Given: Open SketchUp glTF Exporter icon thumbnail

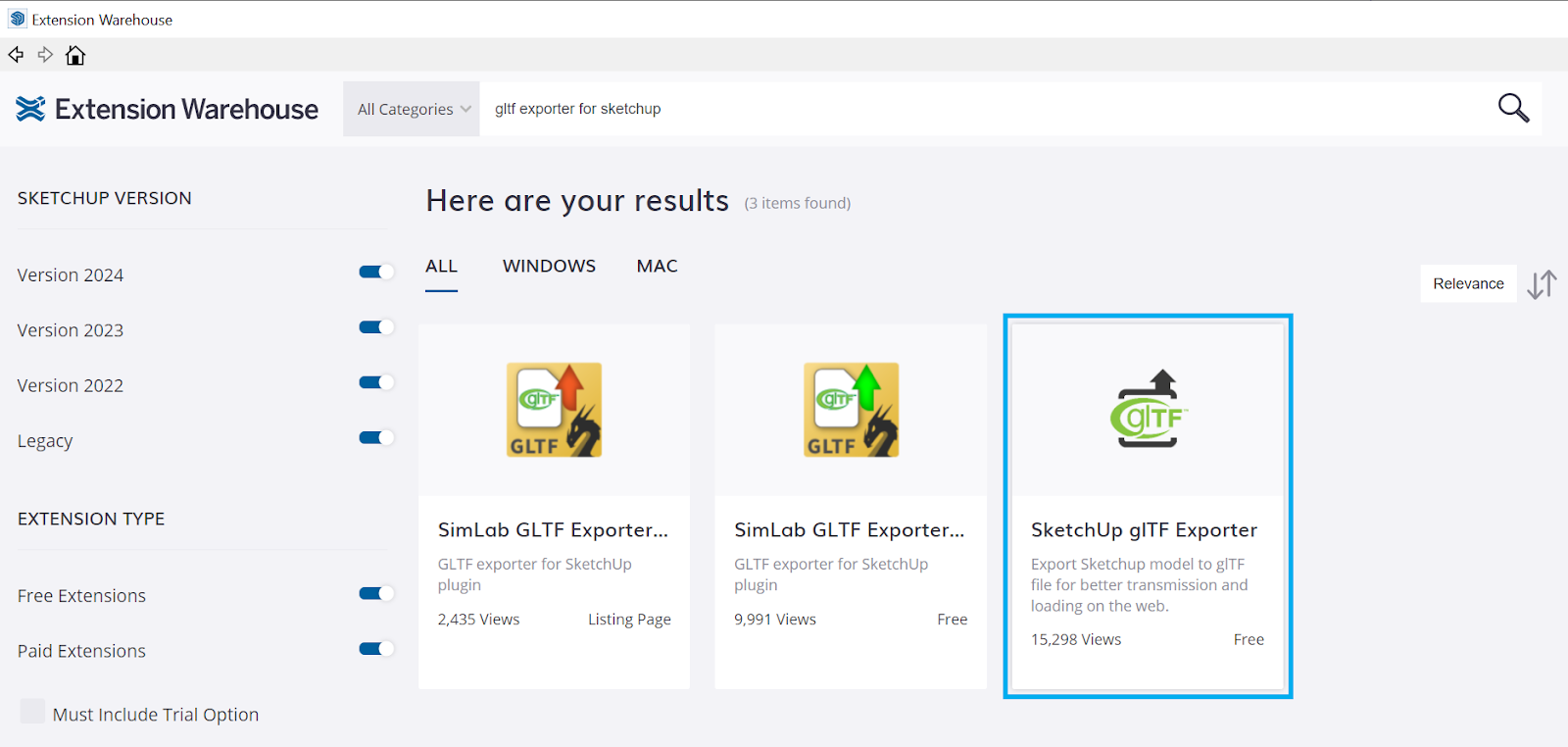Looking at the screenshot, I should tap(1148, 410).
